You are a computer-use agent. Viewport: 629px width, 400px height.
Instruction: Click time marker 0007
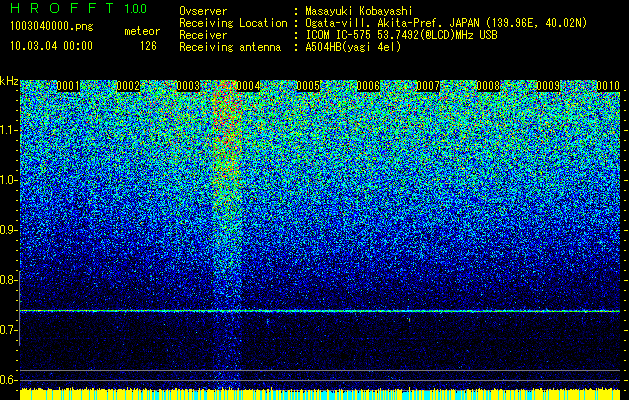coord(428,86)
